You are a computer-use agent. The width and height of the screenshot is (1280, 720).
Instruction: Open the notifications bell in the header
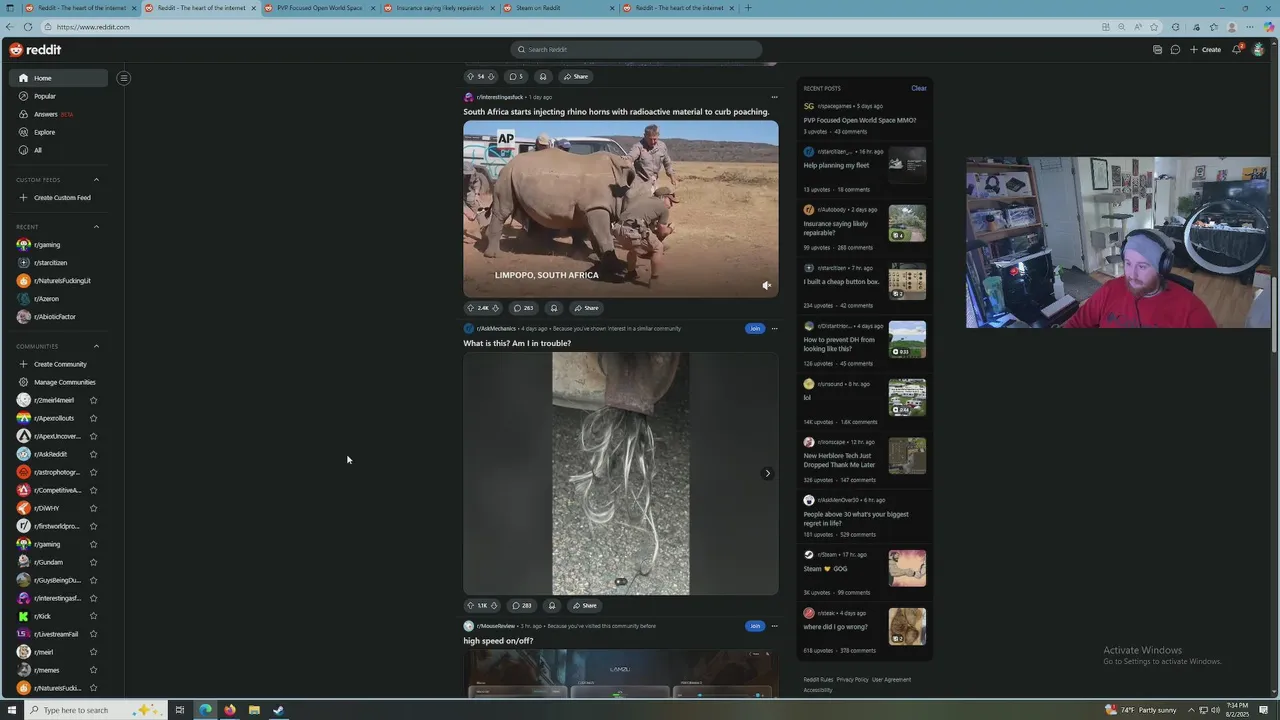(x=1237, y=50)
